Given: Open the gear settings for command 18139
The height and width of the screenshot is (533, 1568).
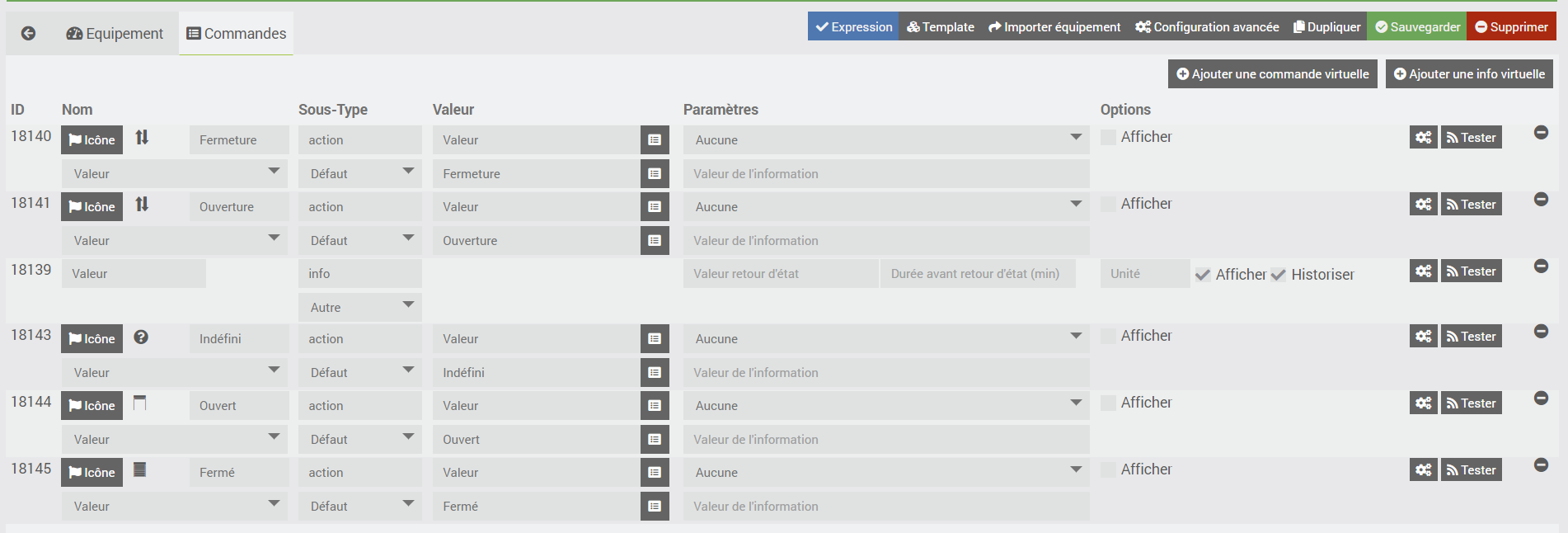Looking at the screenshot, I should (x=1423, y=271).
